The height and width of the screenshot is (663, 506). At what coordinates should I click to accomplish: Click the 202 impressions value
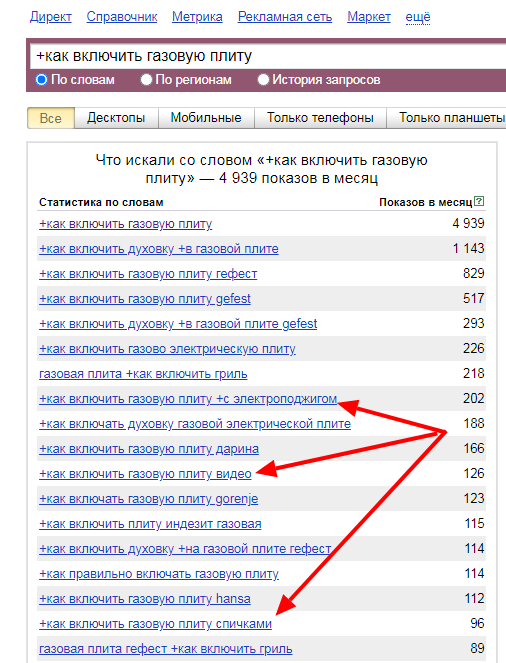pyautogui.click(x=473, y=398)
